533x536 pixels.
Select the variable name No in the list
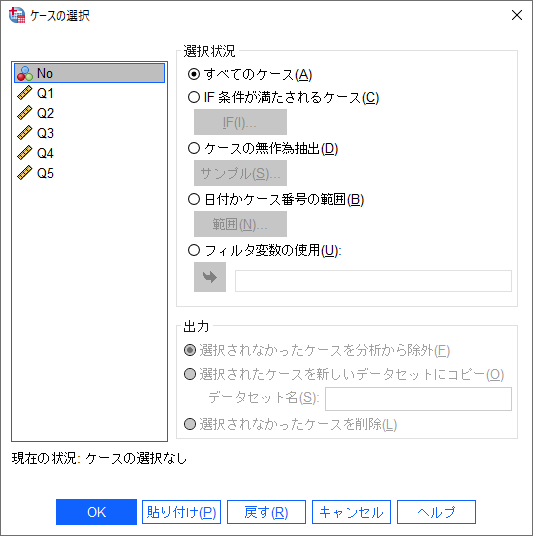pos(45,73)
